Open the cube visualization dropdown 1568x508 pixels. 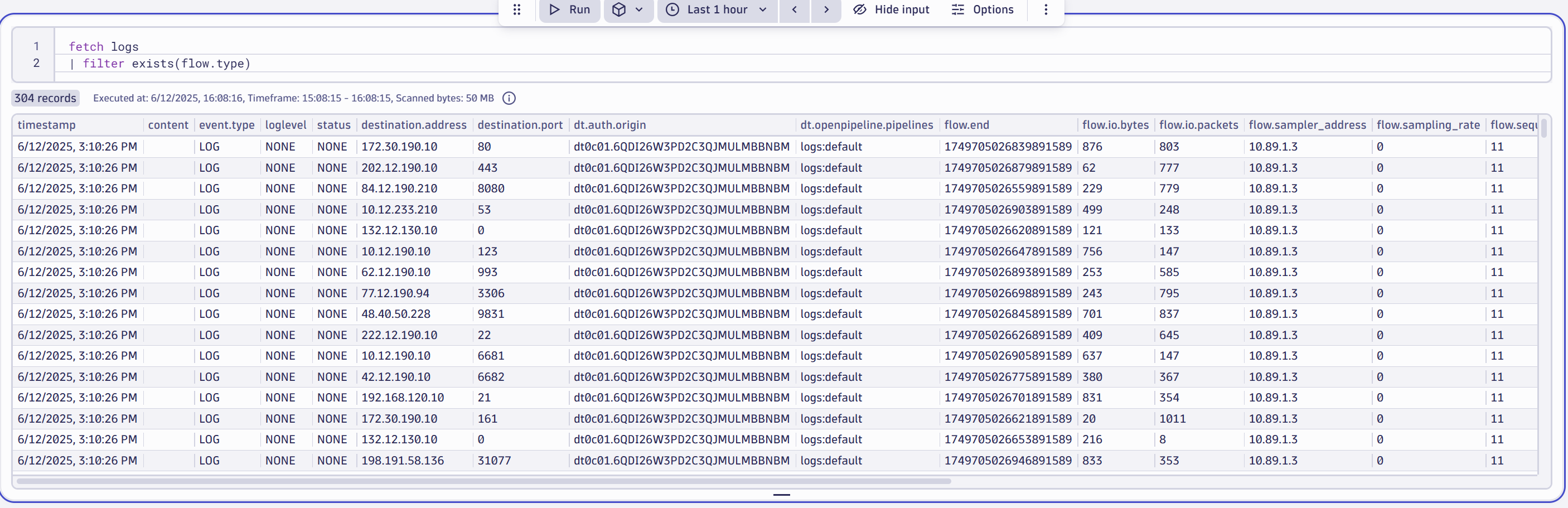tap(628, 9)
